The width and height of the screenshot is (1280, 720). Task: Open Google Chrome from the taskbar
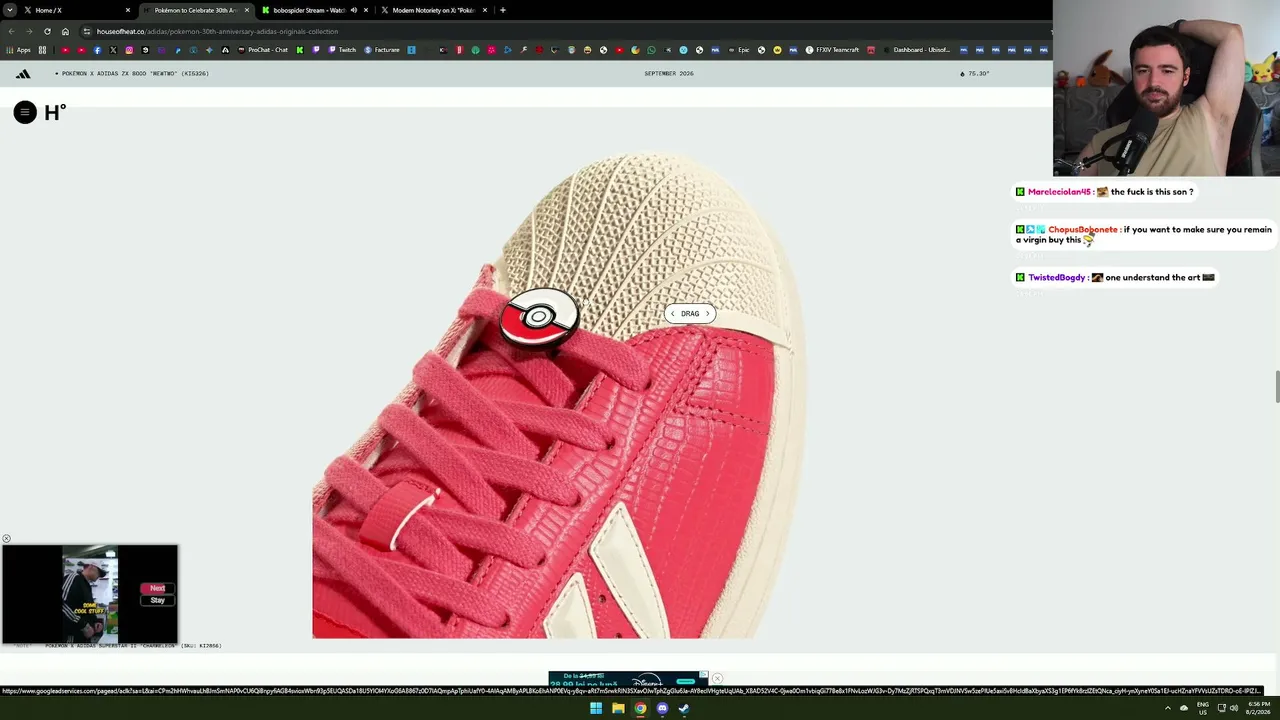[x=640, y=709]
